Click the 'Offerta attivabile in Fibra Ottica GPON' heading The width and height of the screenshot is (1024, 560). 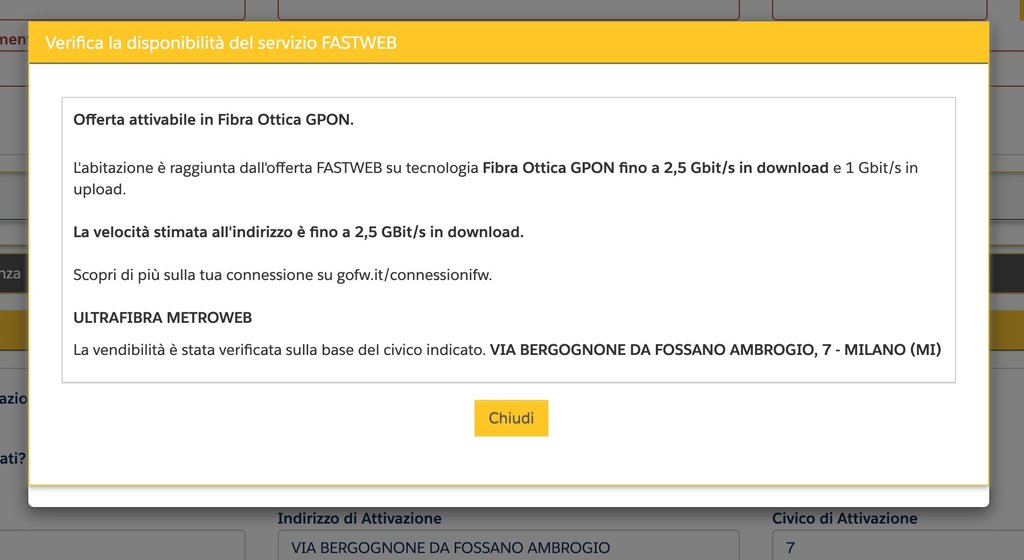[x=214, y=120]
